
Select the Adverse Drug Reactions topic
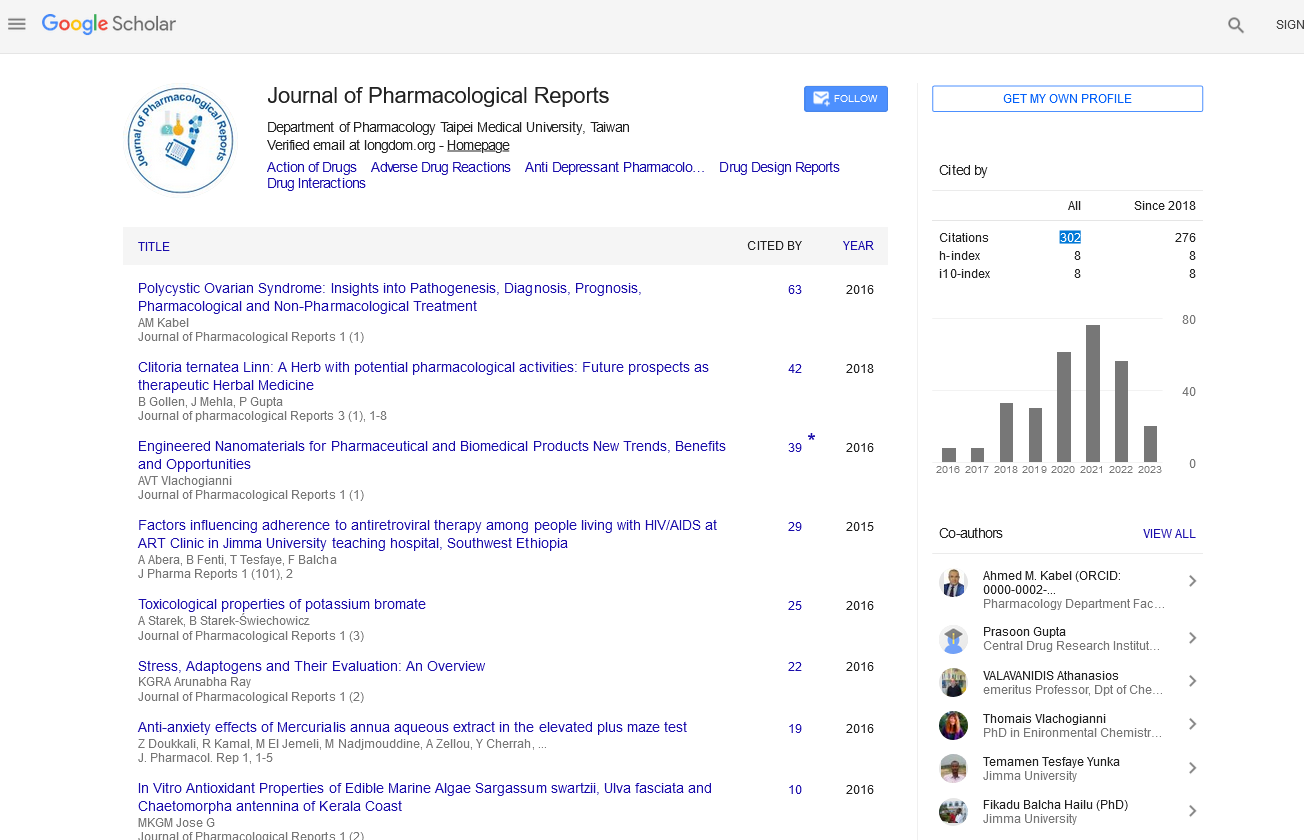coord(440,168)
